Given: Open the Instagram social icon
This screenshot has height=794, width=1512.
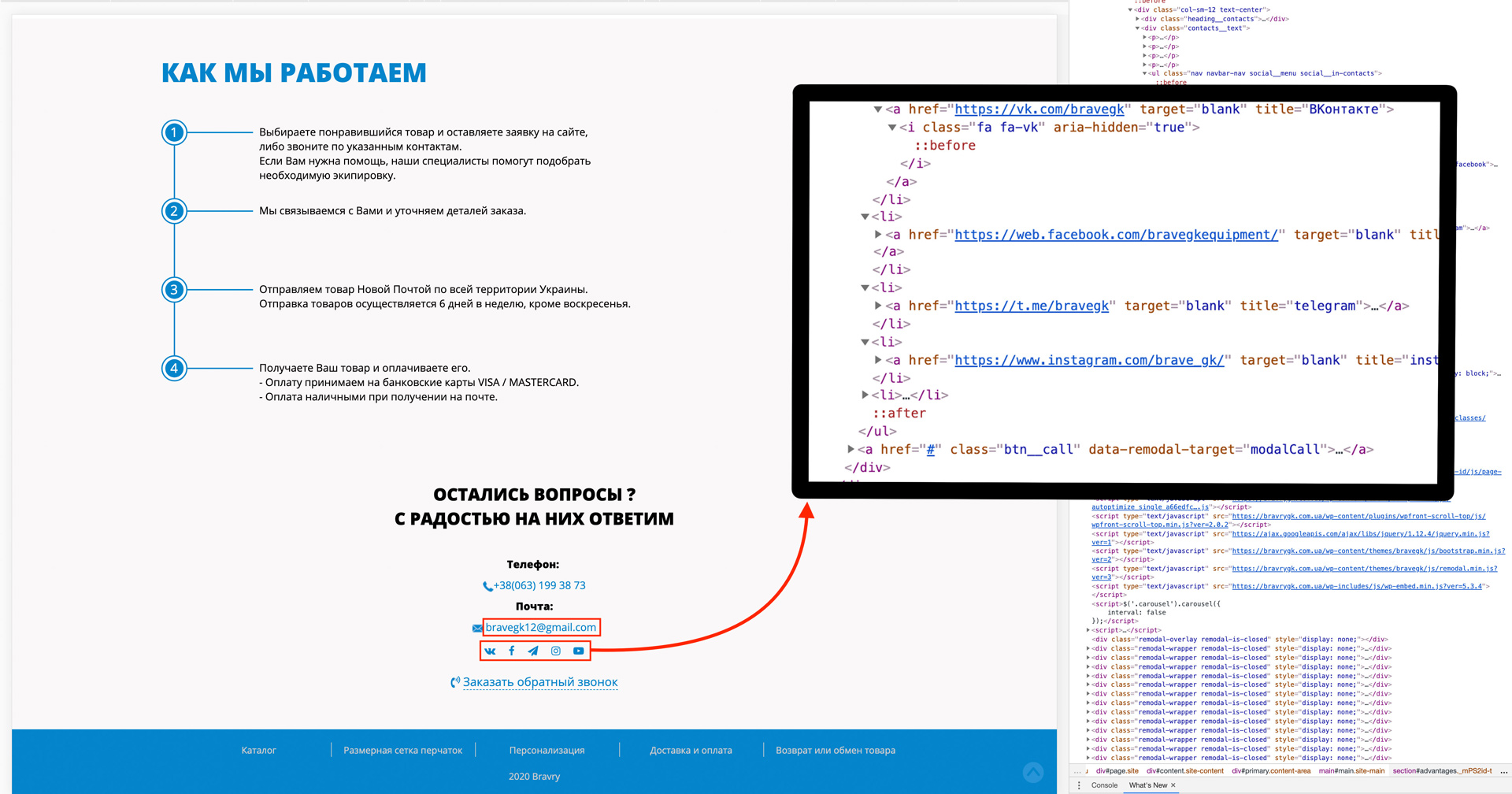Looking at the screenshot, I should [x=556, y=651].
